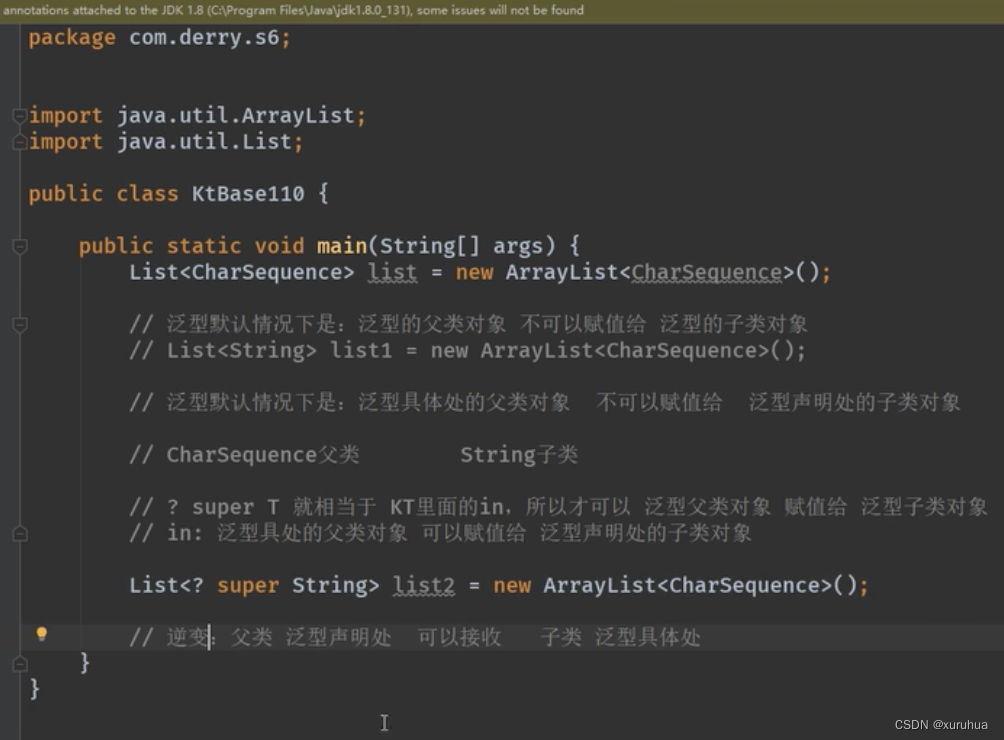Click 'List<CharSequence>' type in first declaration
This screenshot has width=1004, height=740.
241,272
